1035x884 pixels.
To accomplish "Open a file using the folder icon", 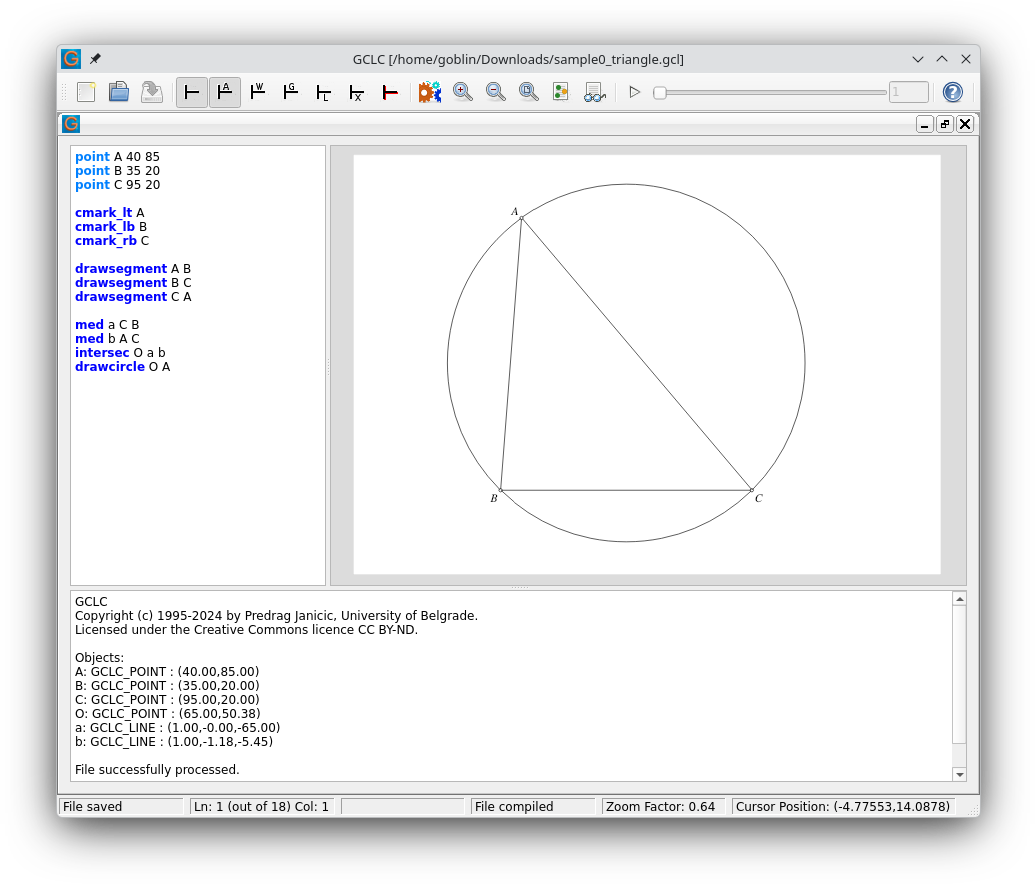I will click(x=119, y=92).
